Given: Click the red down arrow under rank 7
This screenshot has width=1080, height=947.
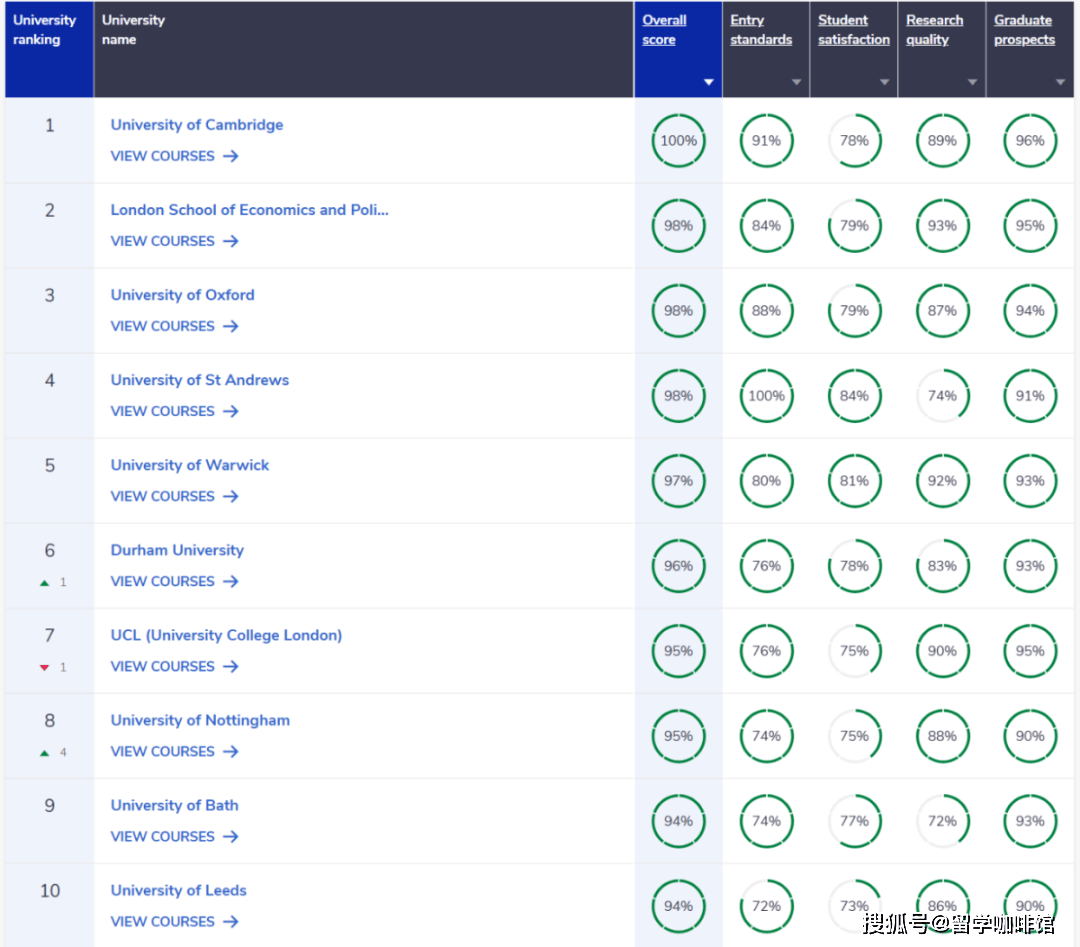Looking at the screenshot, I should (x=45, y=667).
